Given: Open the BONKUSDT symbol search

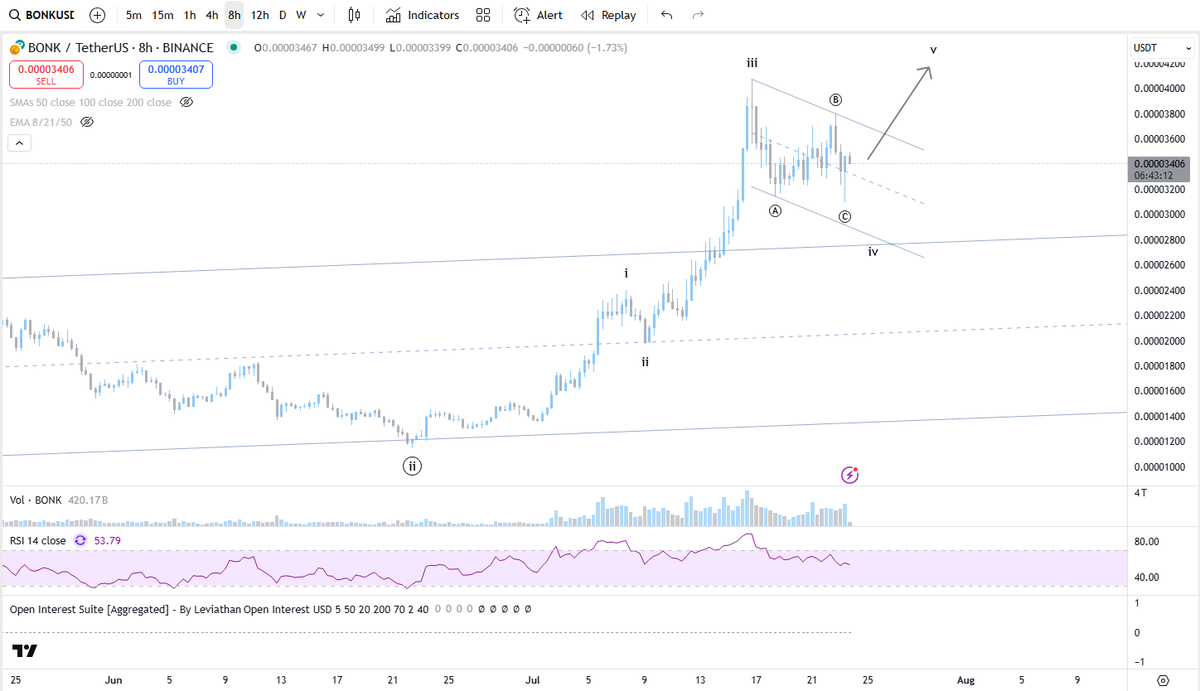Looking at the screenshot, I should click(45, 15).
